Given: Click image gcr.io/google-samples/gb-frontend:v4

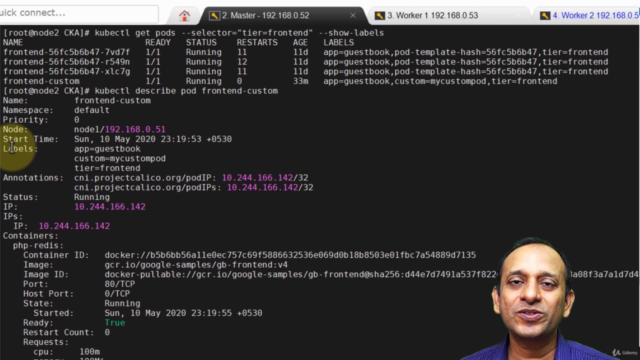Looking at the screenshot, I should tap(196, 265).
